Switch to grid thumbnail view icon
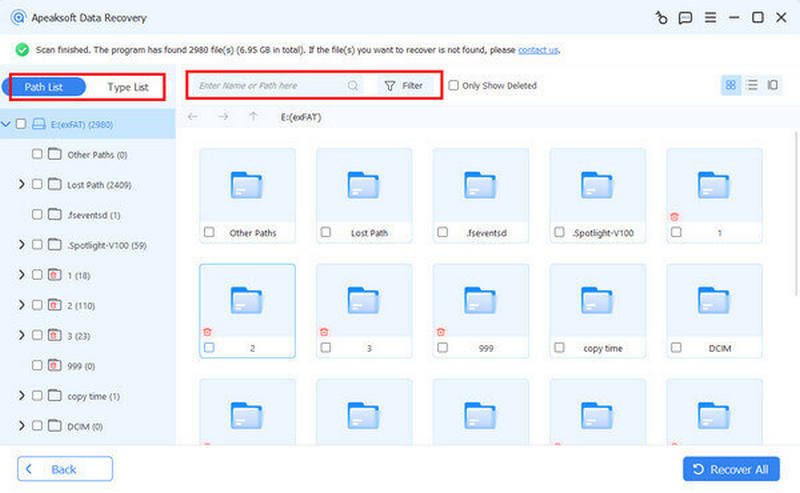Image resolution: width=800 pixels, height=493 pixels. 731,86
